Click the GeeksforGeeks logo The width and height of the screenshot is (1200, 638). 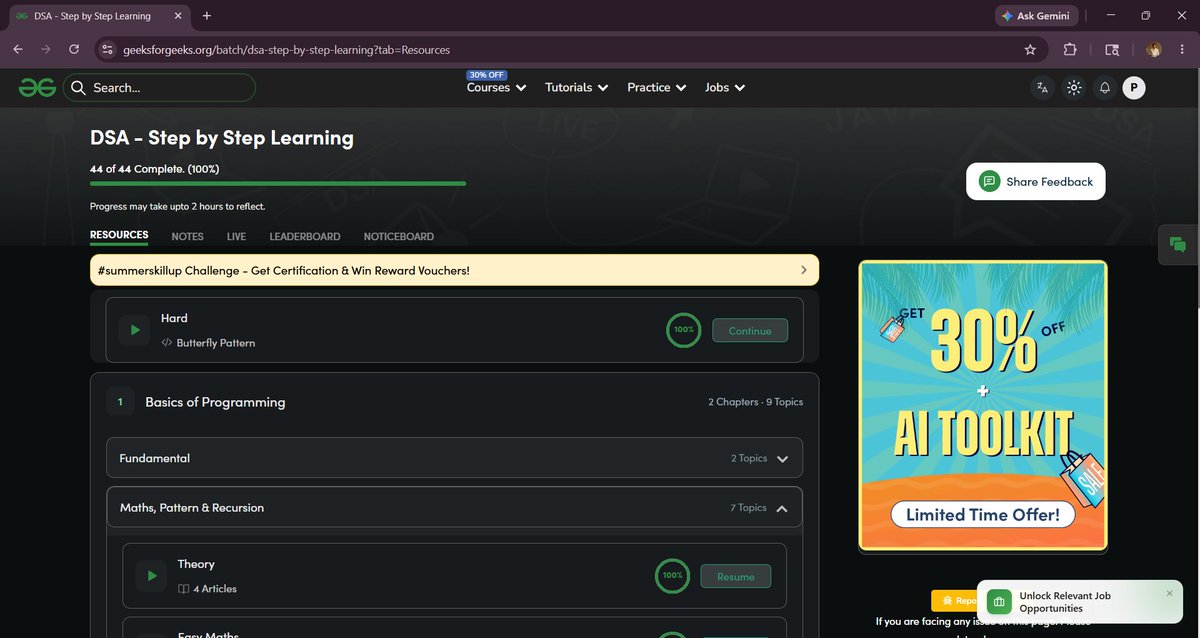(x=37, y=88)
